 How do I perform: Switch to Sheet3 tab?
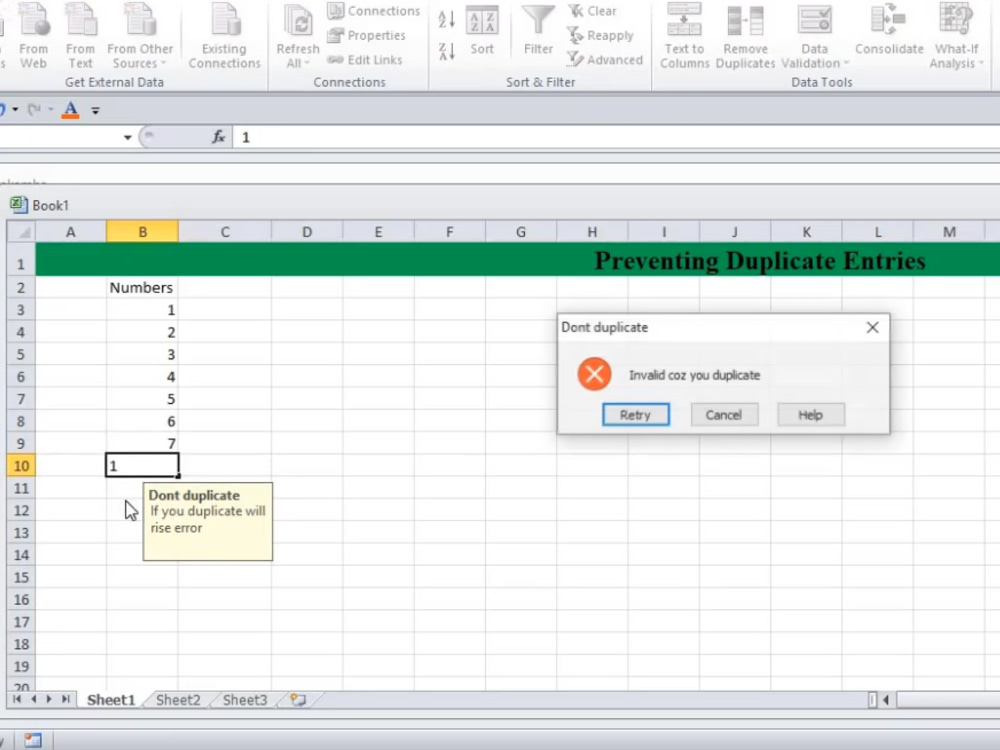[x=245, y=700]
